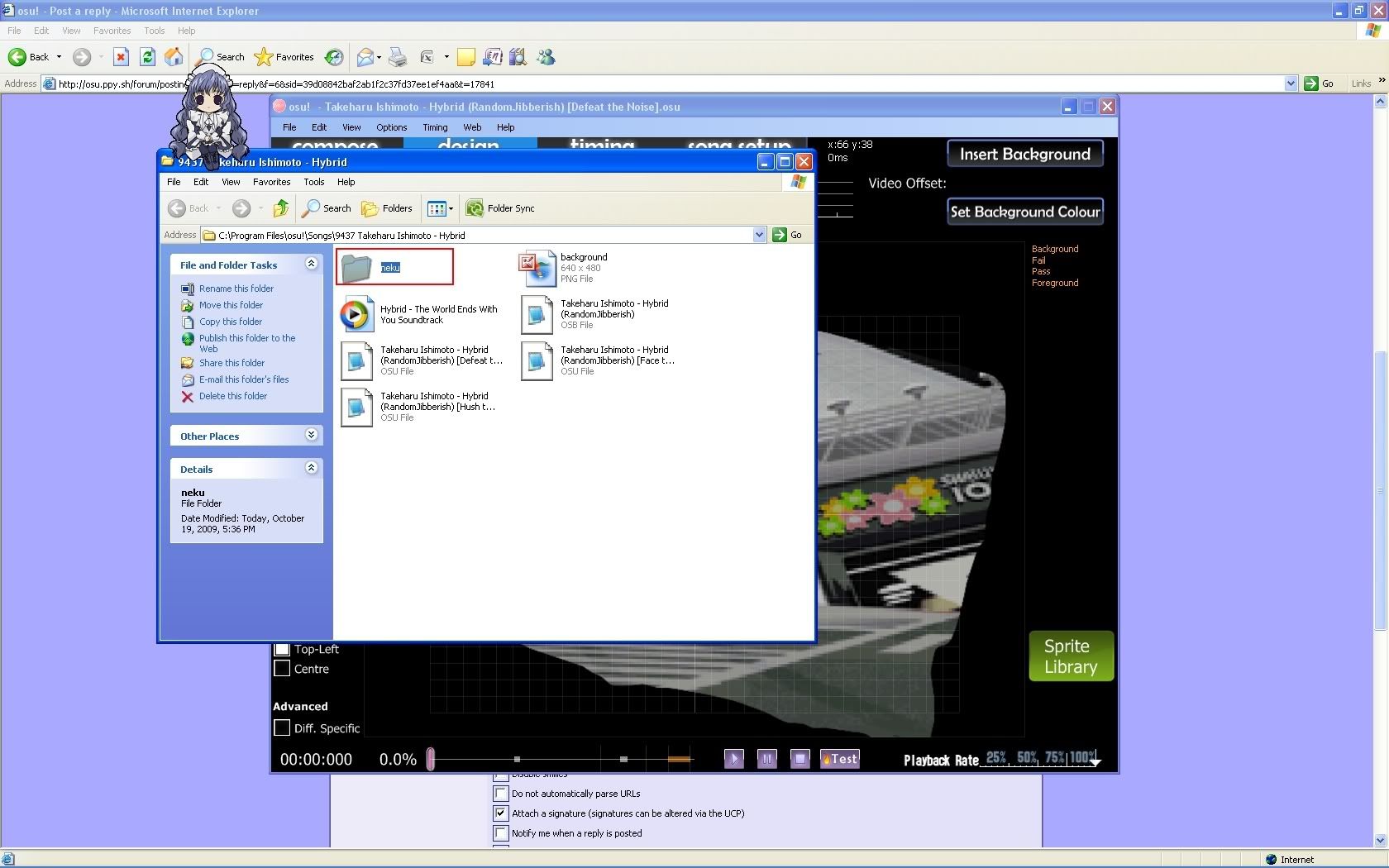
Task: Click the IE History icon
Action: (334, 57)
